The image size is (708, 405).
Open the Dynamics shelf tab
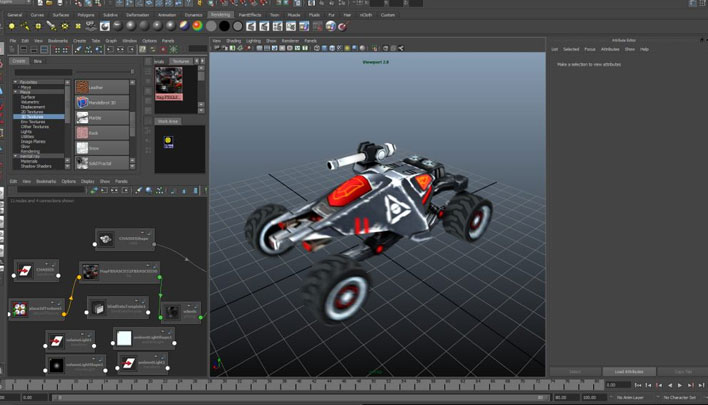pos(193,15)
